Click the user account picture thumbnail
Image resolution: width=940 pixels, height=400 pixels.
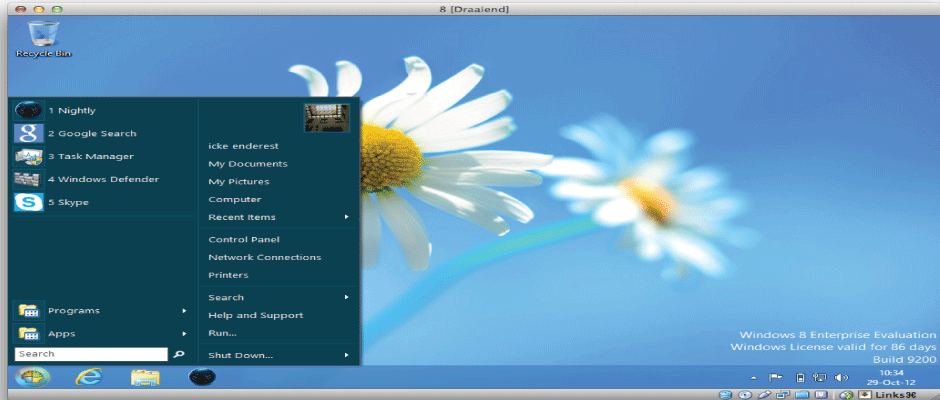(327, 118)
